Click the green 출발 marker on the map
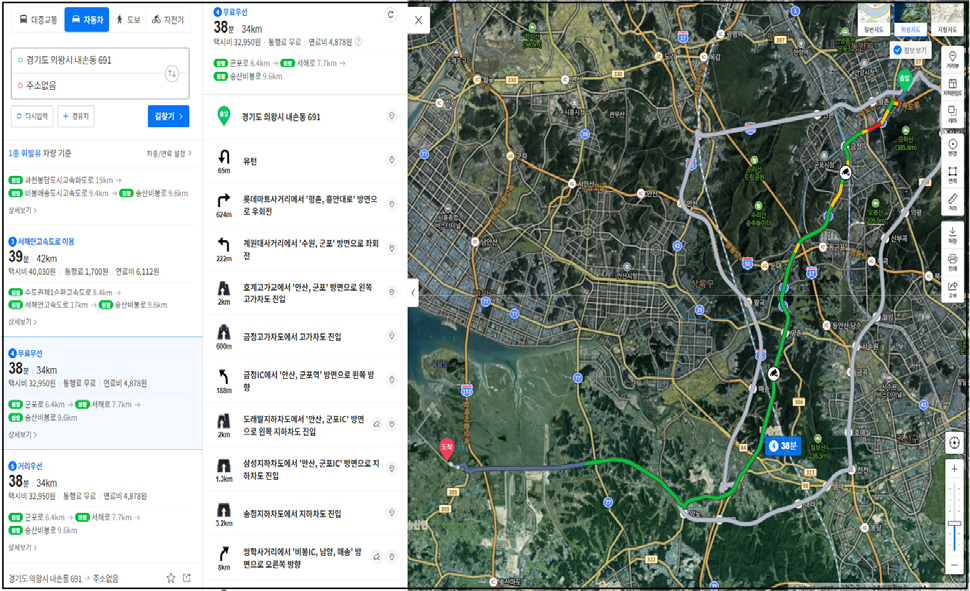The height and width of the screenshot is (591, 970). (904, 81)
